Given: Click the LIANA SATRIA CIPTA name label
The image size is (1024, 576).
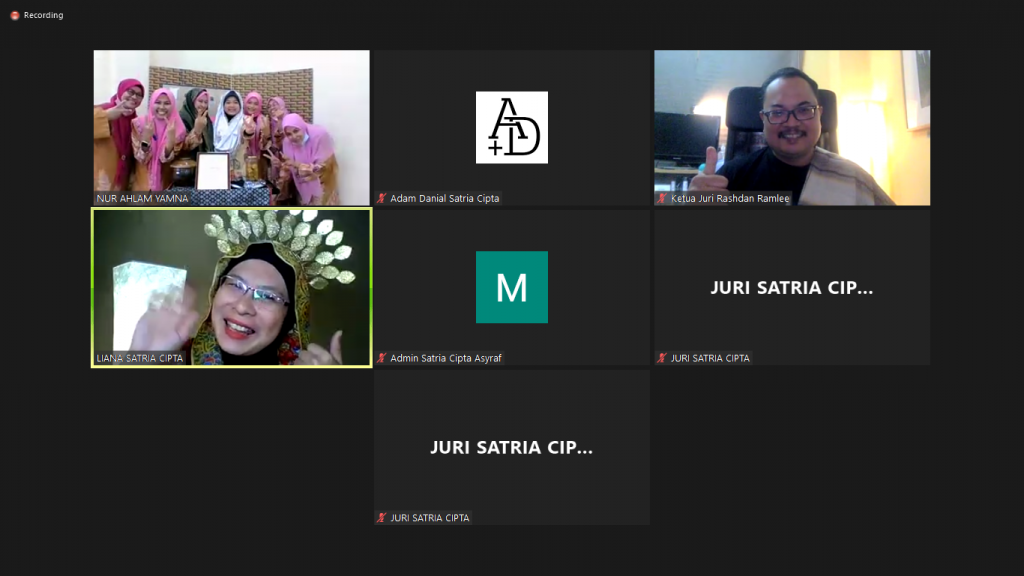Looking at the screenshot, I should pos(140,358).
